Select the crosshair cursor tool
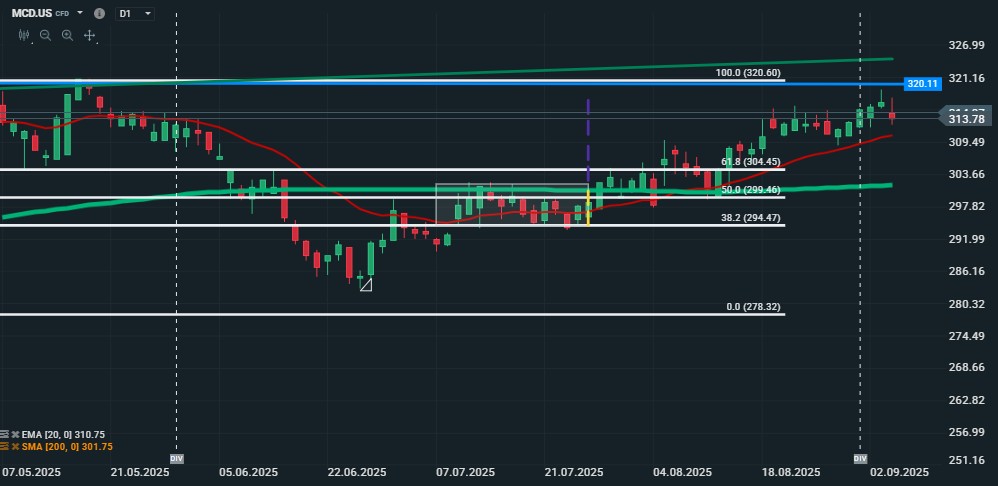This screenshot has height=486, width=998. (89, 35)
